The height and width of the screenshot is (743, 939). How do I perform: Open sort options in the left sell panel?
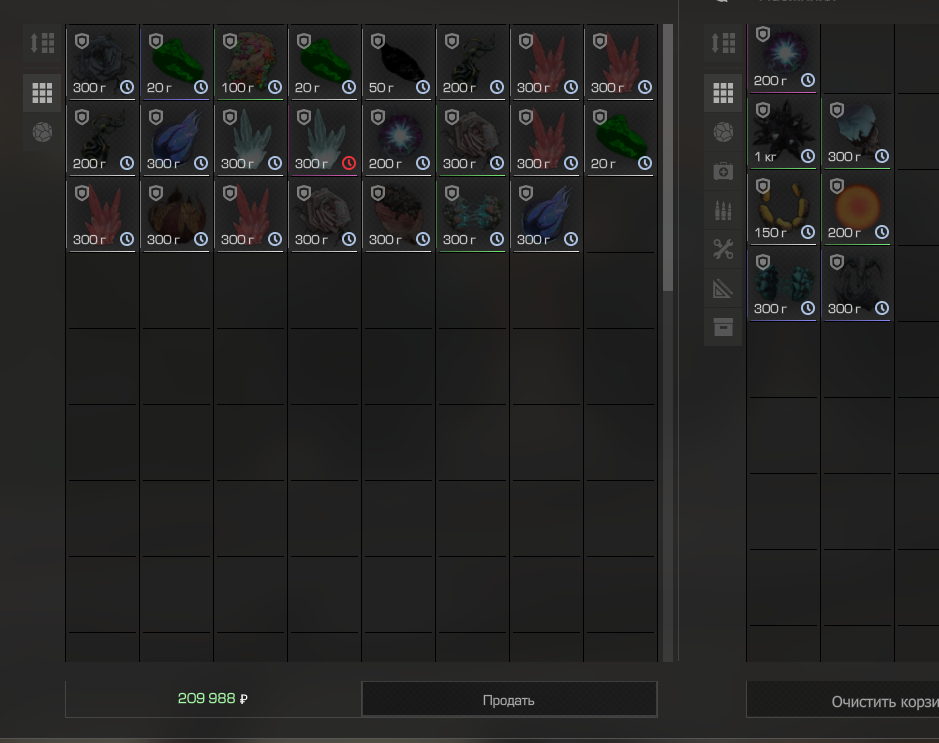click(43, 43)
